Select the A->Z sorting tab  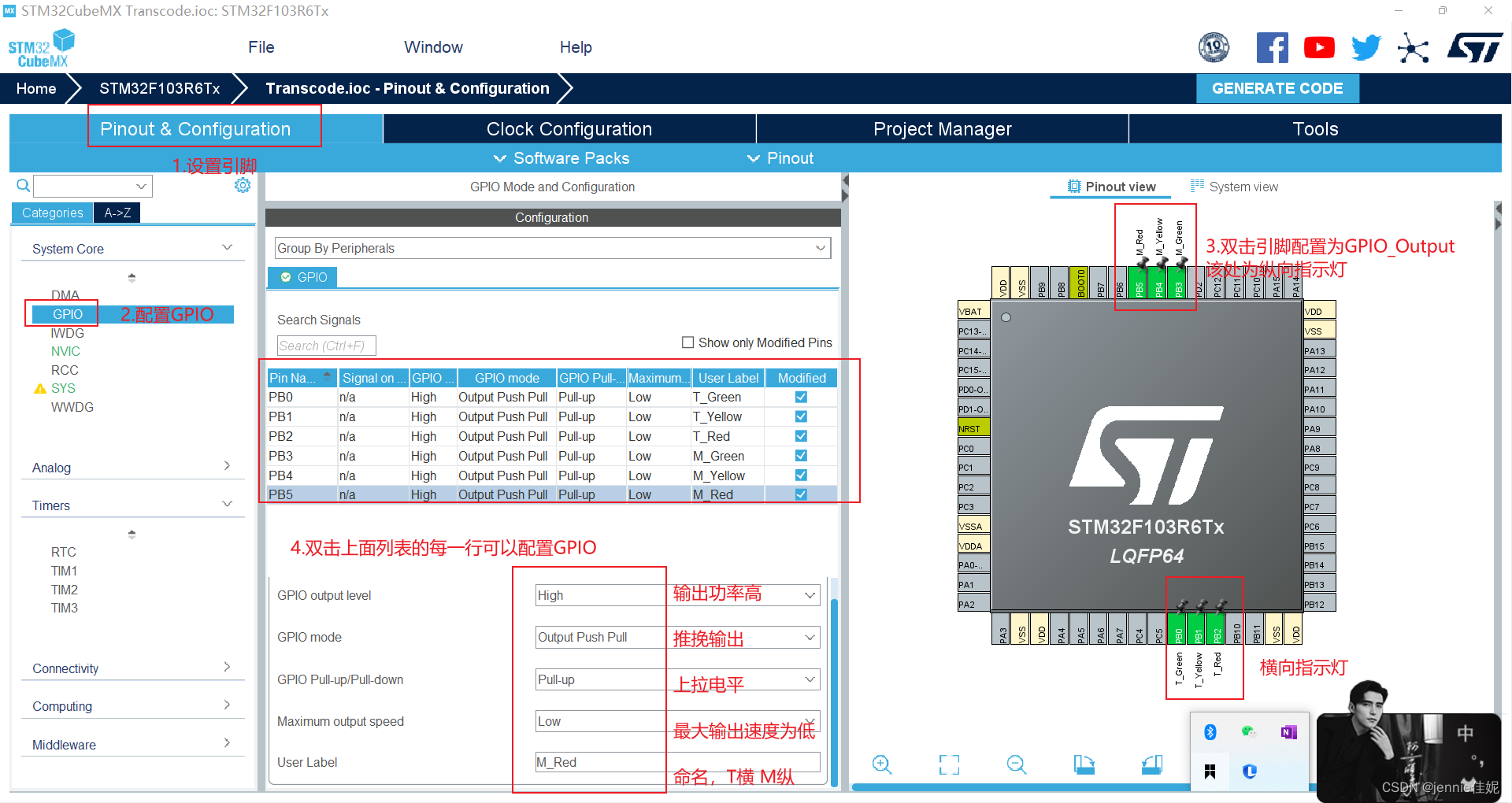click(x=117, y=213)
